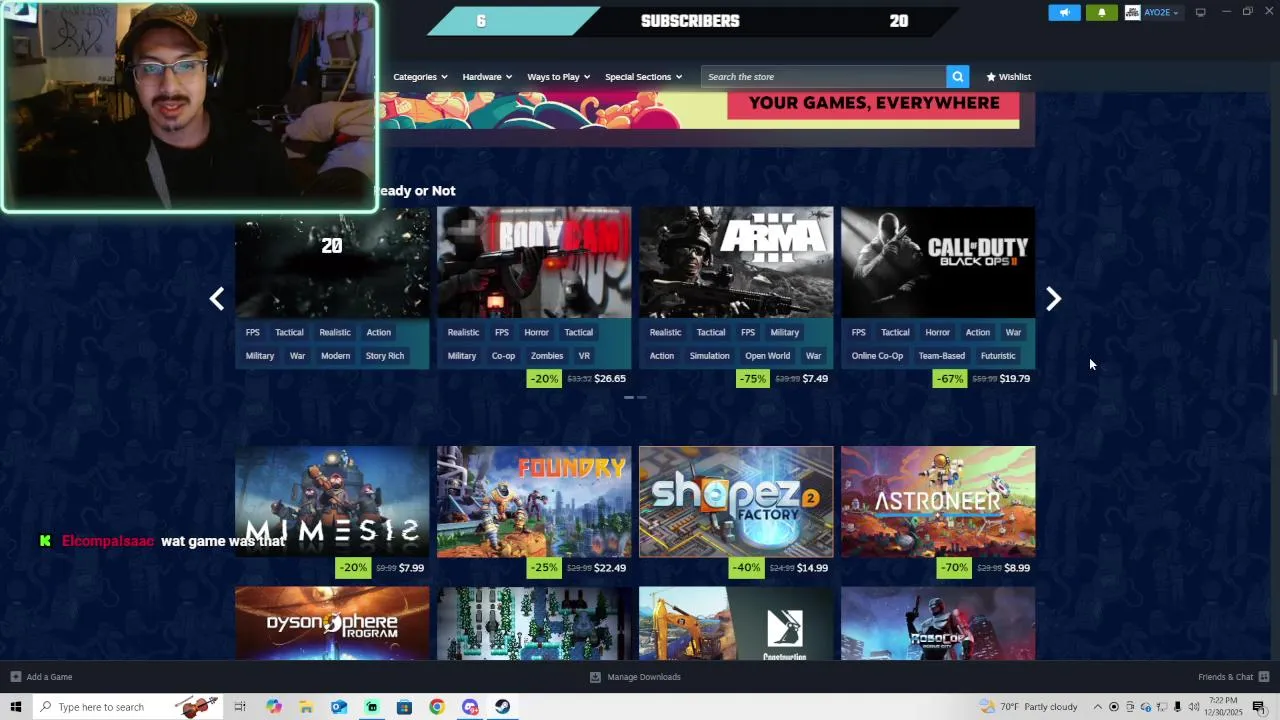Screen dimensions: 1280x720
Task: Click the $26.65 Bodycam price
Action: pyautogui.click(x=610, y=379)
